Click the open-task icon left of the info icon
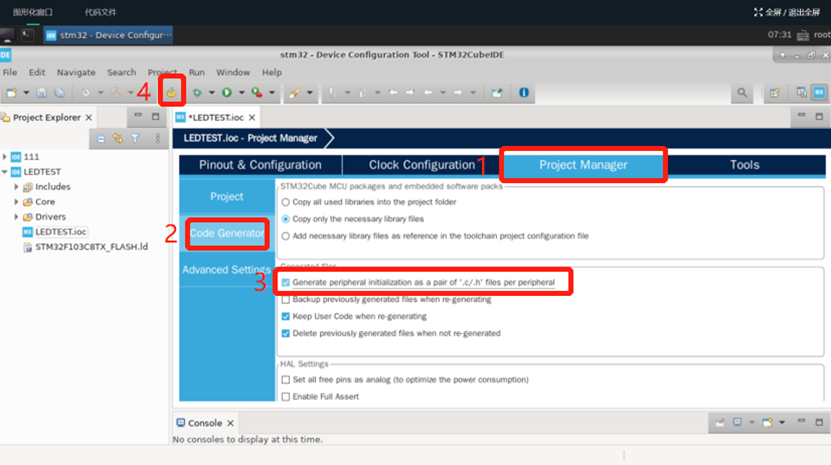Screen dimensions: 831x465 497,93
